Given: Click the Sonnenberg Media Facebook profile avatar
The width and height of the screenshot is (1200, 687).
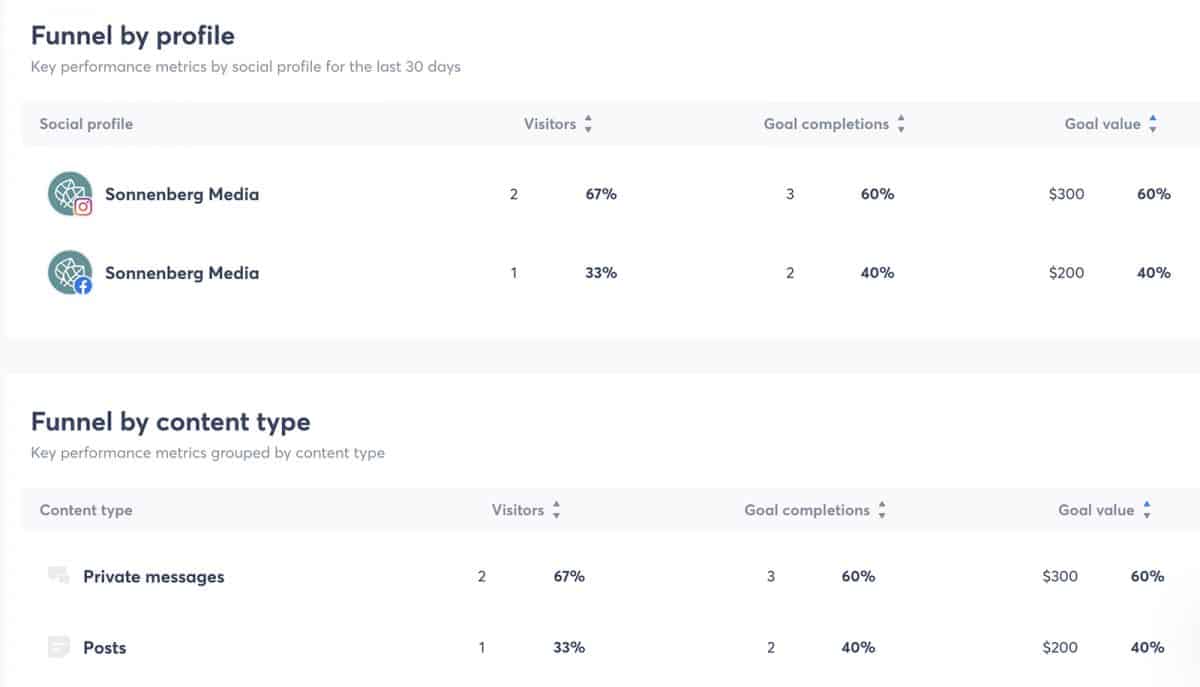Looking at the screenshot, I should point(70,273).
